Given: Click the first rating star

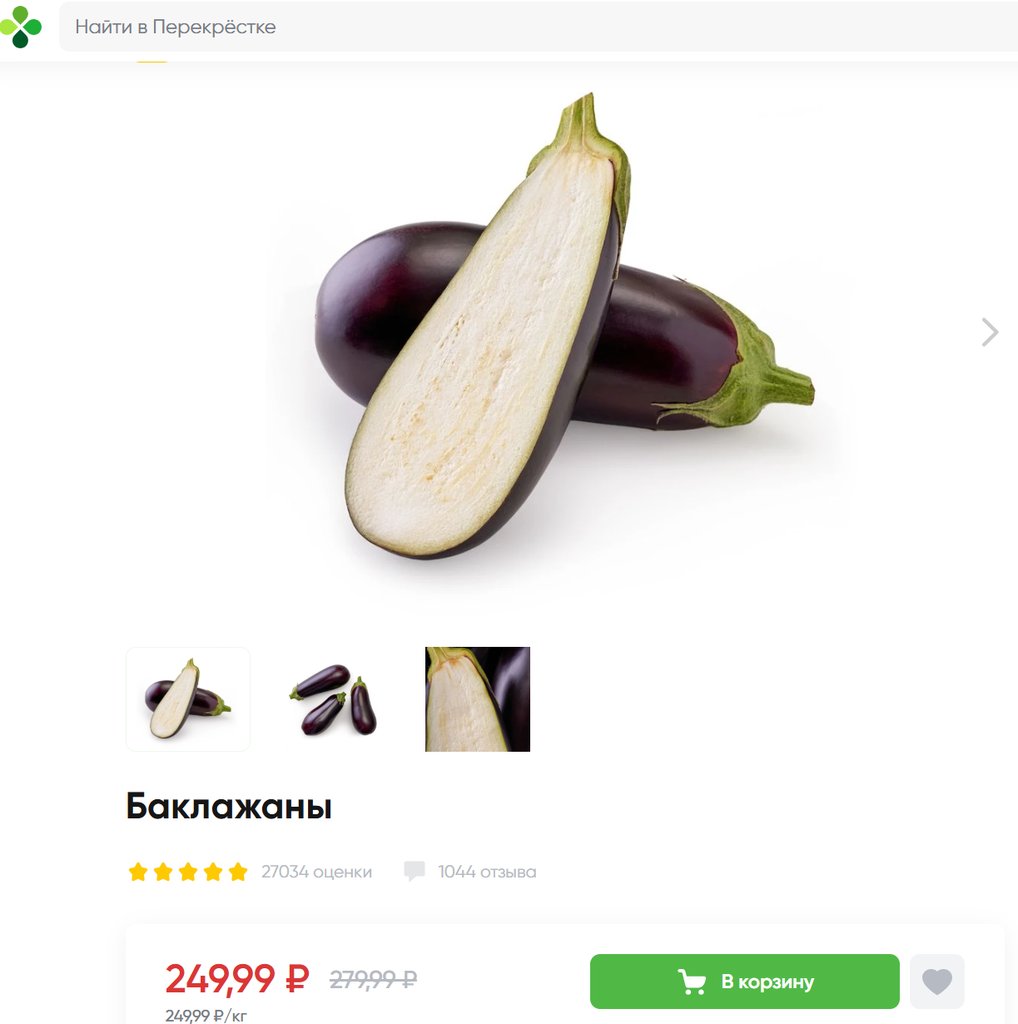Looking at the screenshot, I should point(138,872).
